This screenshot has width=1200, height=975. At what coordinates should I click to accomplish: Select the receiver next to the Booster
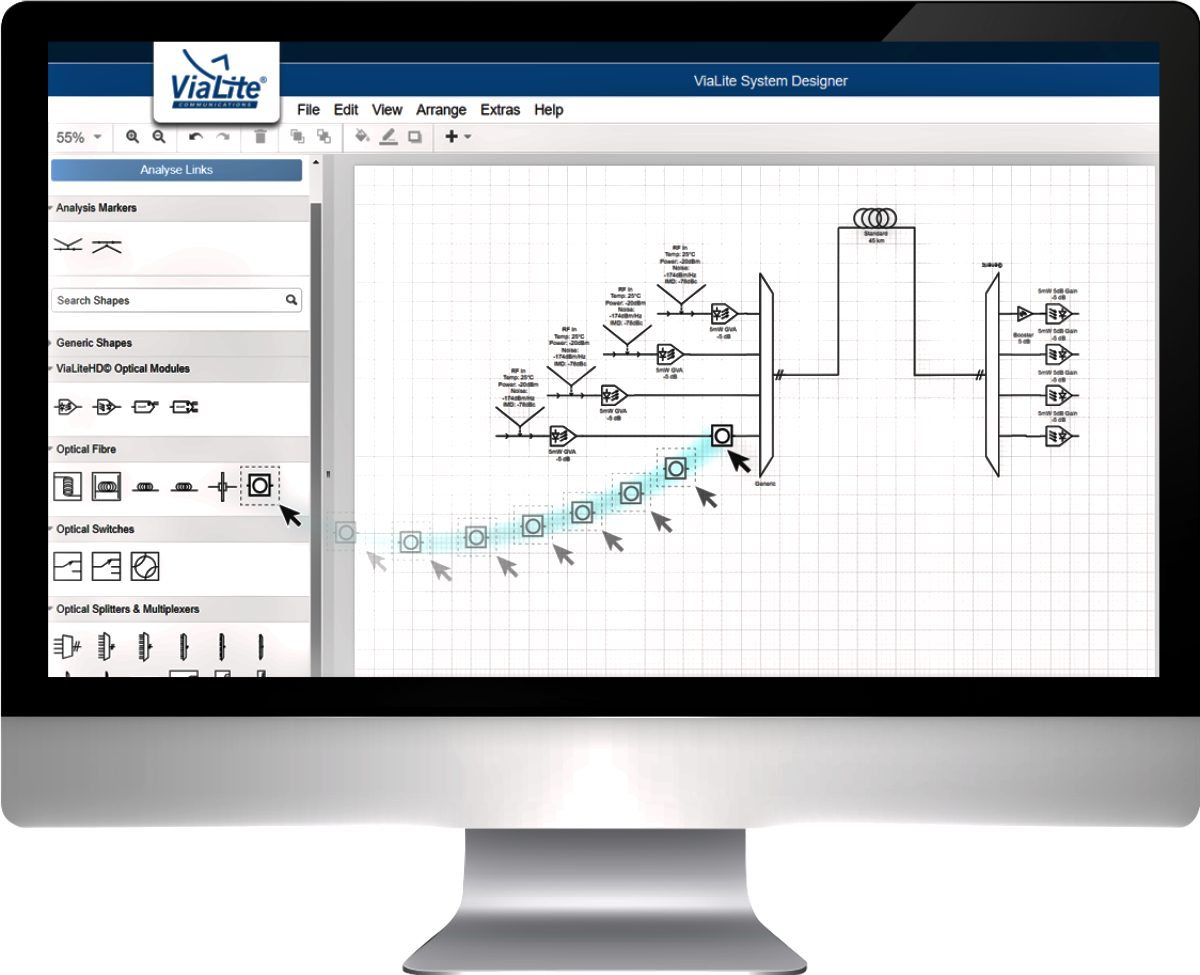click(1059, 313)
